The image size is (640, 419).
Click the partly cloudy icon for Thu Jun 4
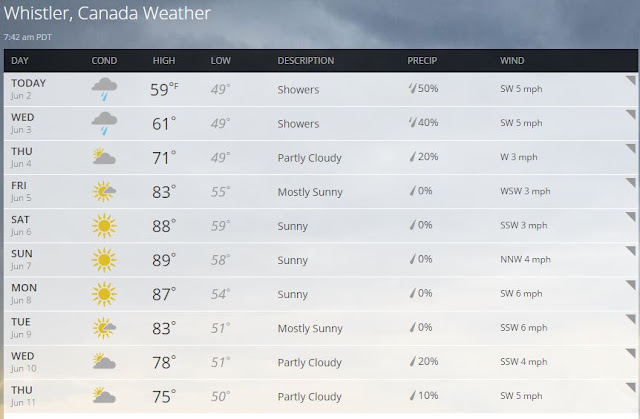point(104,157)
